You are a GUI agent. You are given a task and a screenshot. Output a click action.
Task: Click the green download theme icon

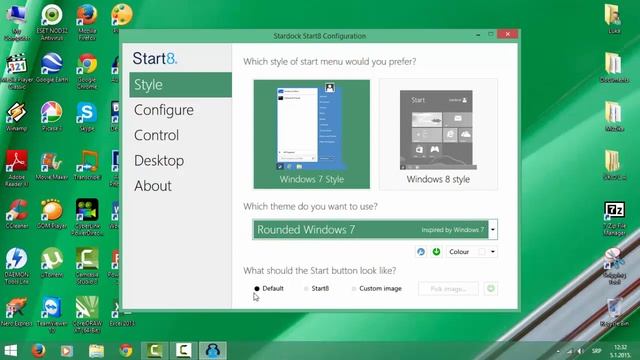tap(436, 252)
